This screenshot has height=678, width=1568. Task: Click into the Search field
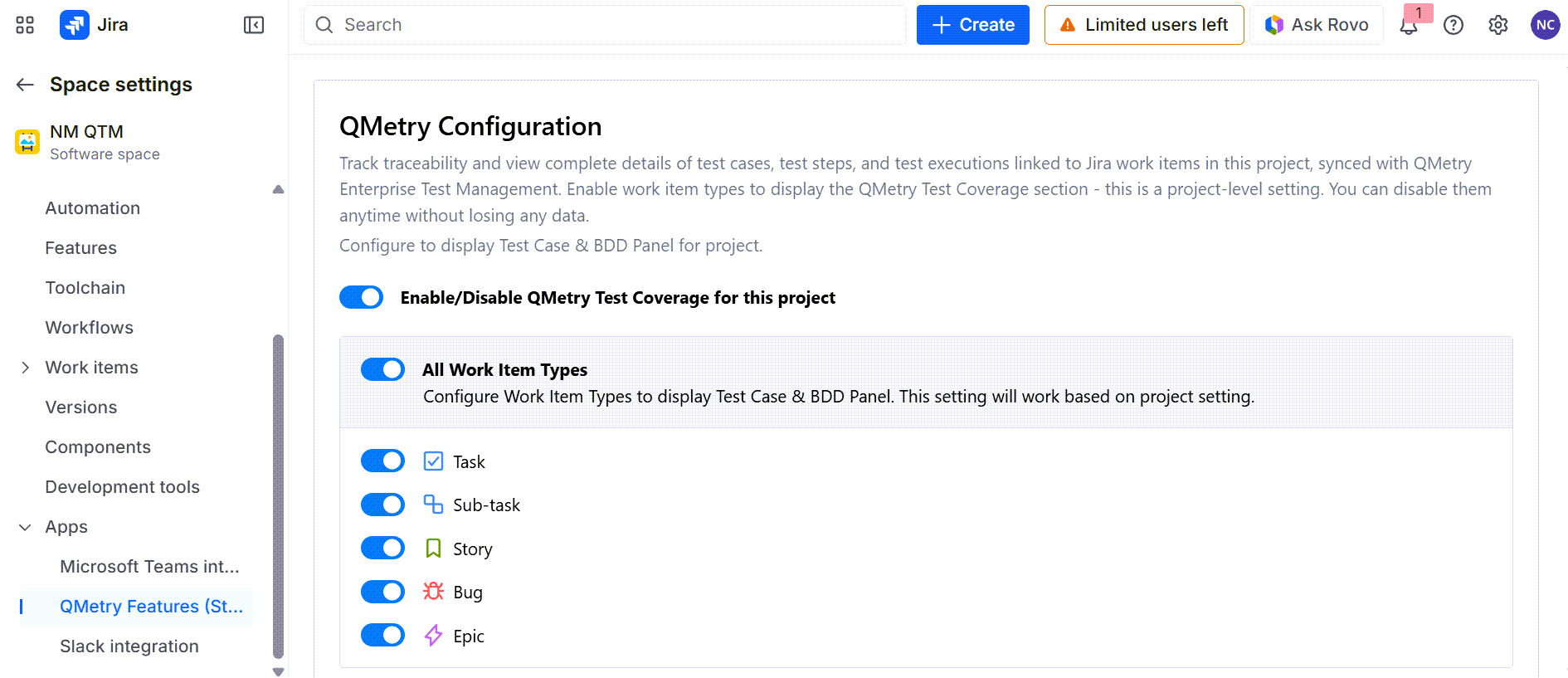[605, 25]
